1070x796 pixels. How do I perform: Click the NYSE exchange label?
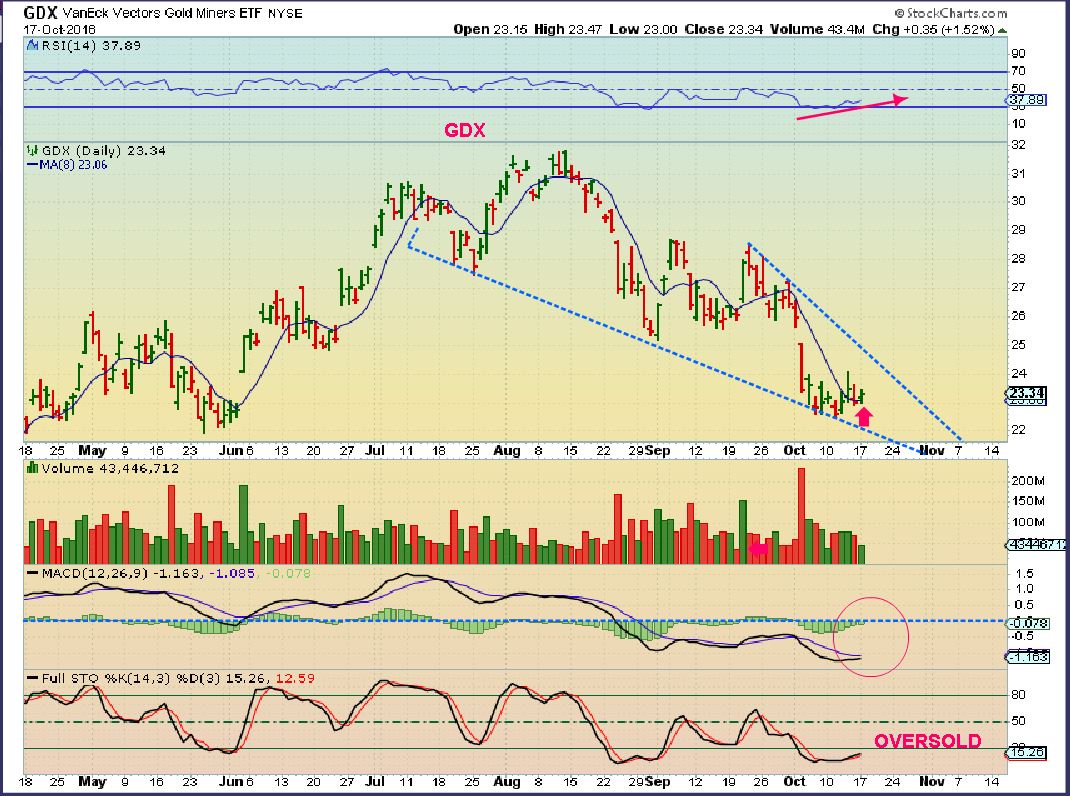tap(285, 13)
